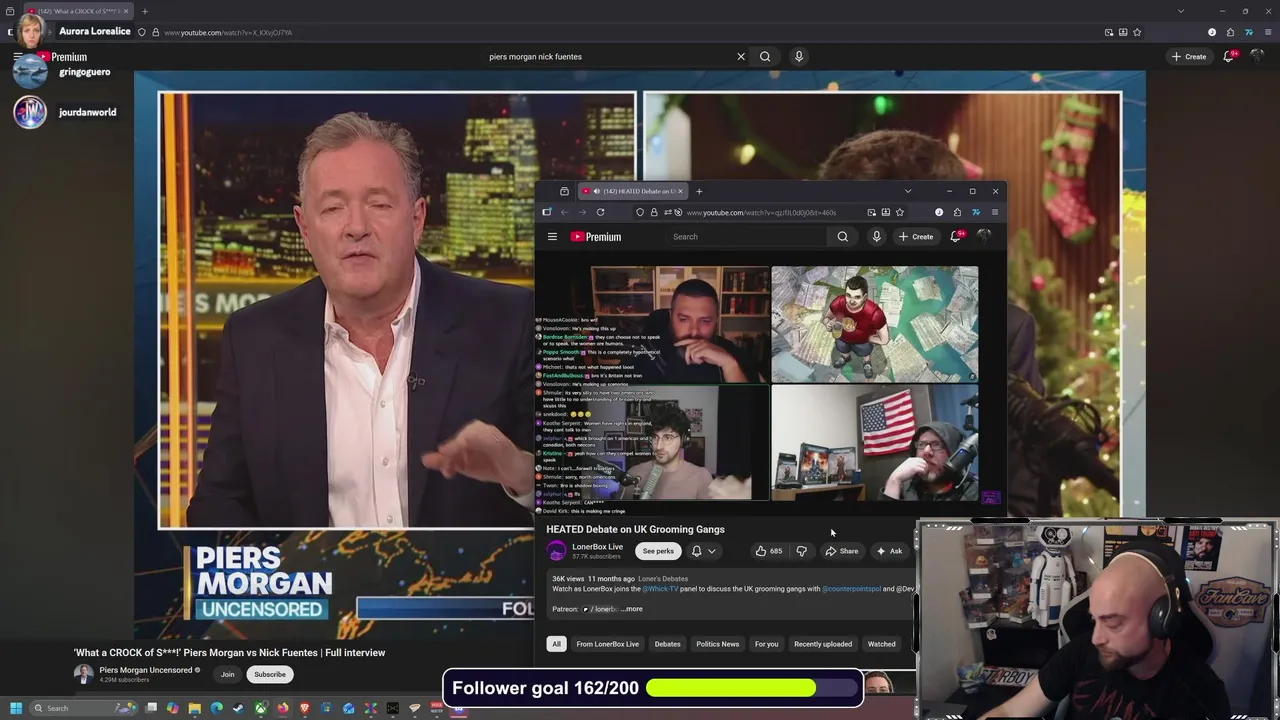Click main YouTube voice search microphone

pyautogui.click(x=799, y=57)
